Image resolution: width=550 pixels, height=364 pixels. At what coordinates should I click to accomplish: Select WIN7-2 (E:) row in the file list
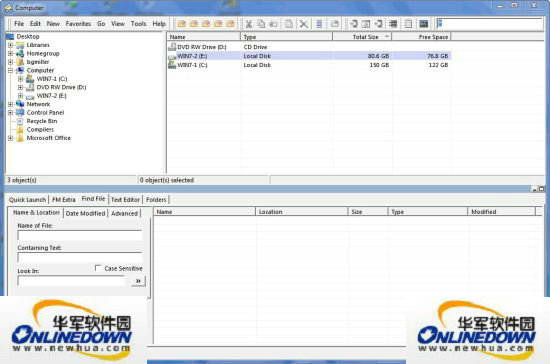pos(309,56)
